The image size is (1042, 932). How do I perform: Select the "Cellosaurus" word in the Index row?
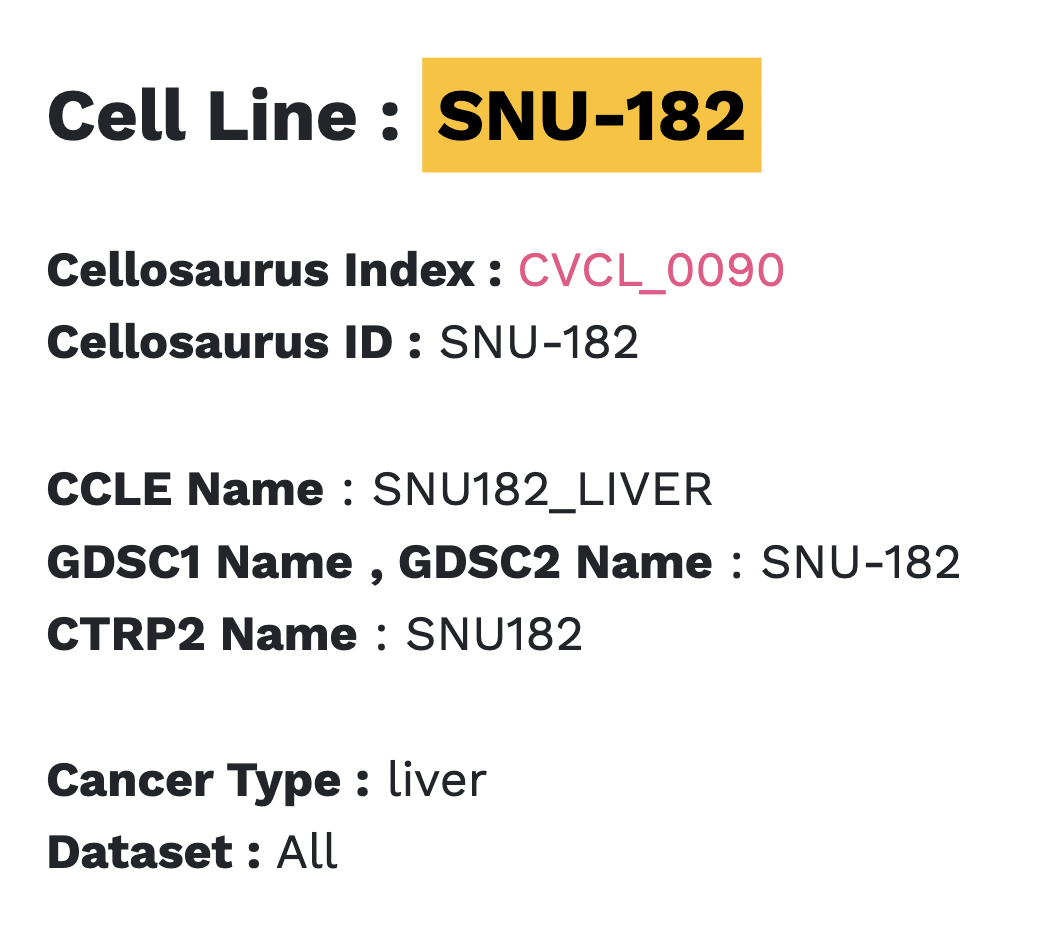coord(188,271)
